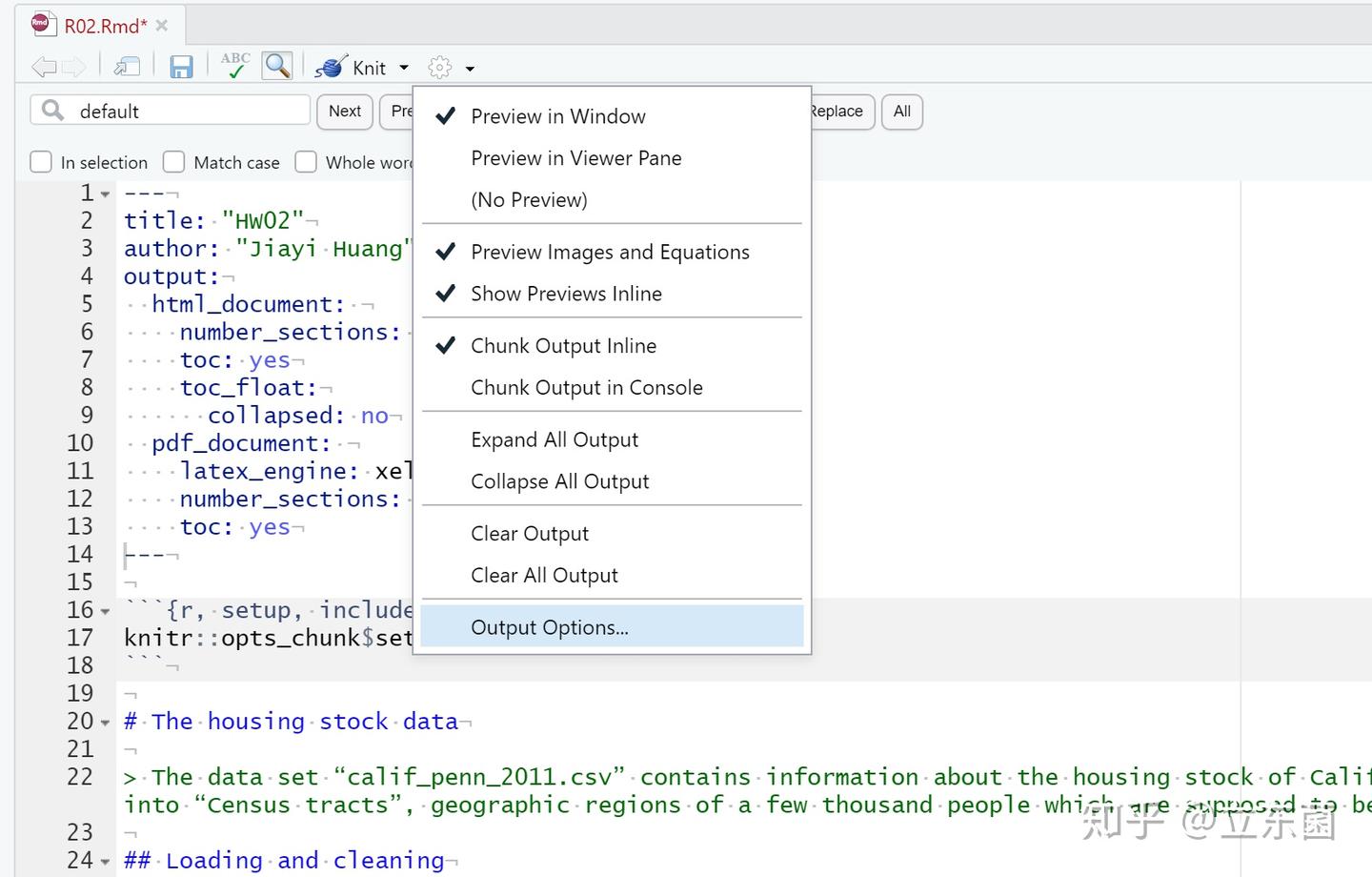
Task: Click the find search text field
Action: coord(191,112)
